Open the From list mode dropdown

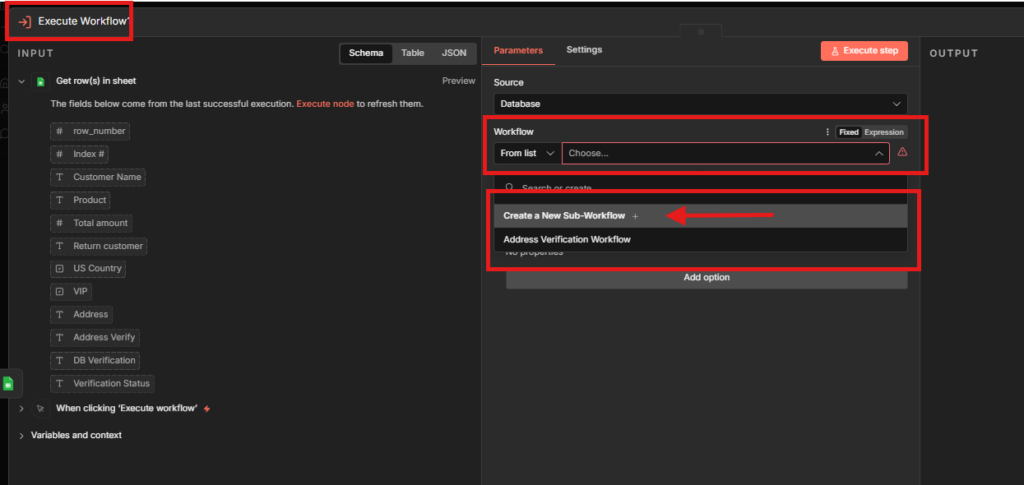[527, 153]
